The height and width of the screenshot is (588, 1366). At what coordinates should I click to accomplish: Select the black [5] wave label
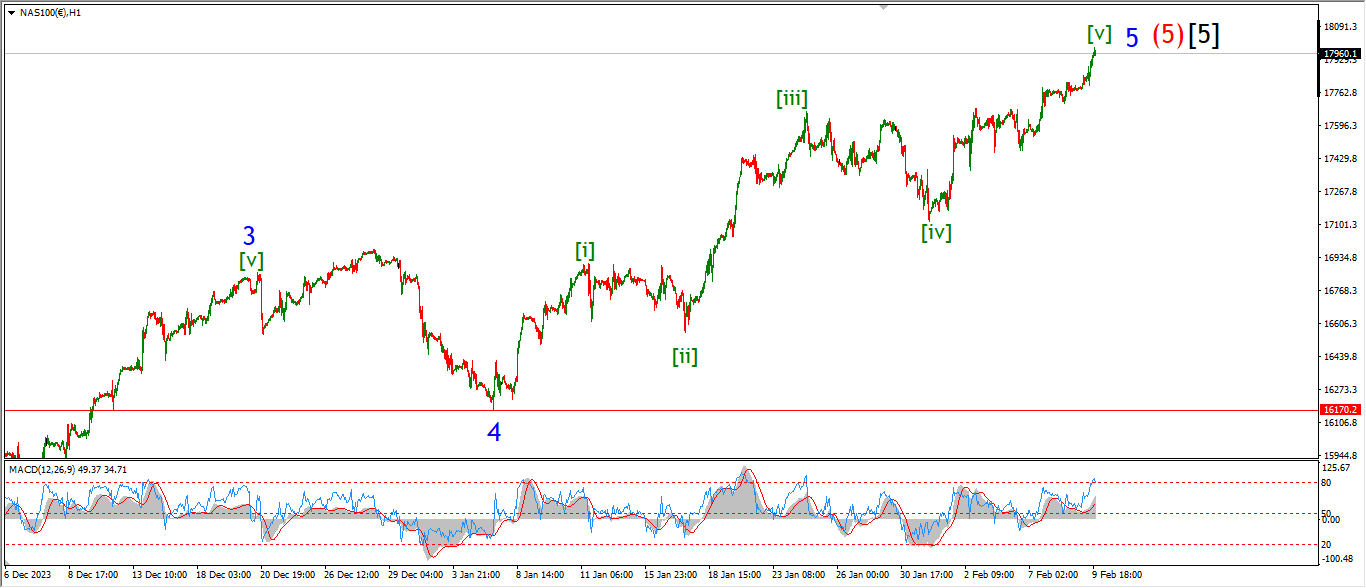pos(1204,35)
